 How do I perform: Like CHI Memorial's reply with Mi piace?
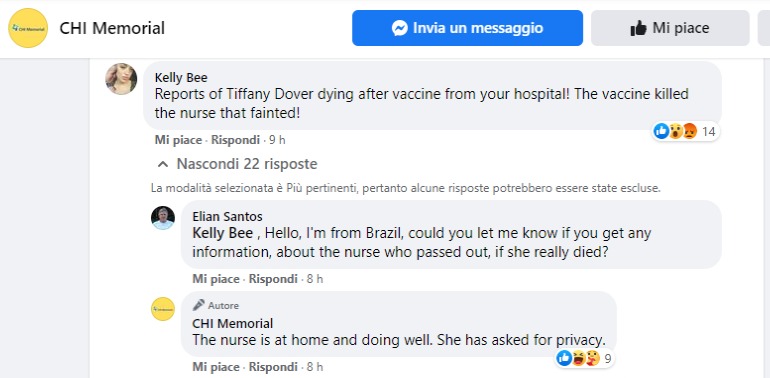coord(216,367)
